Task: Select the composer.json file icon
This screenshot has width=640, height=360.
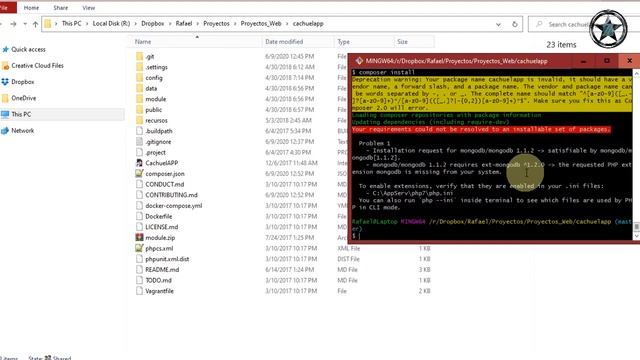Action: (139, 173)
